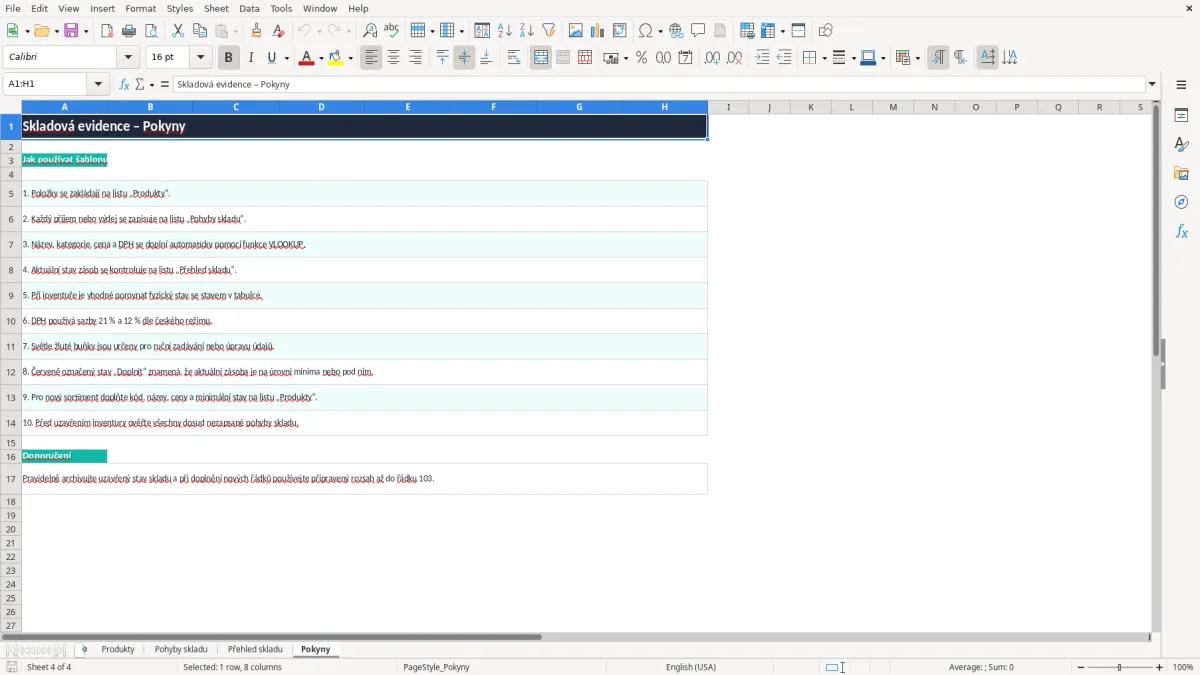The image size is (1200, 675).
Task: Open the Sheet menu
Action: tap(216, 8)
